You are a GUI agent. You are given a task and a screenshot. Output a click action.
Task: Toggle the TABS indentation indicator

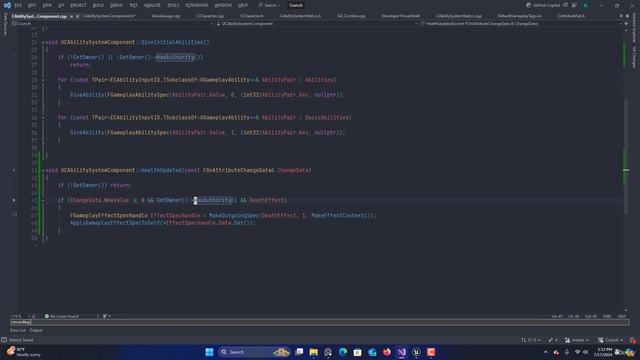[x=607, y=316]
